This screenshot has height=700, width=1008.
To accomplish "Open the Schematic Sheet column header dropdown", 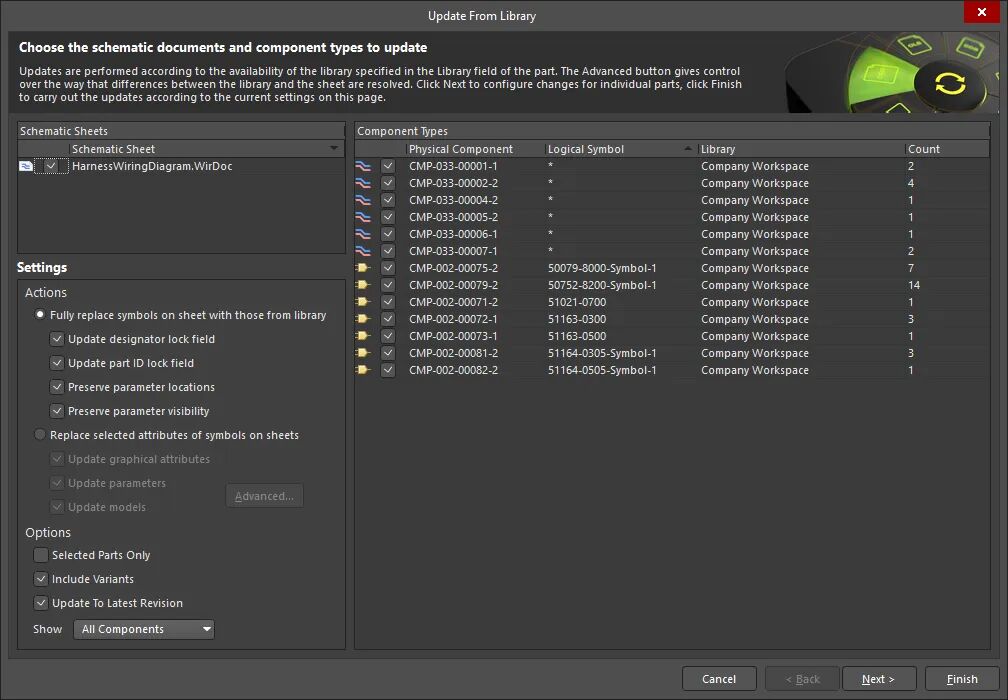I will [335, 148].
